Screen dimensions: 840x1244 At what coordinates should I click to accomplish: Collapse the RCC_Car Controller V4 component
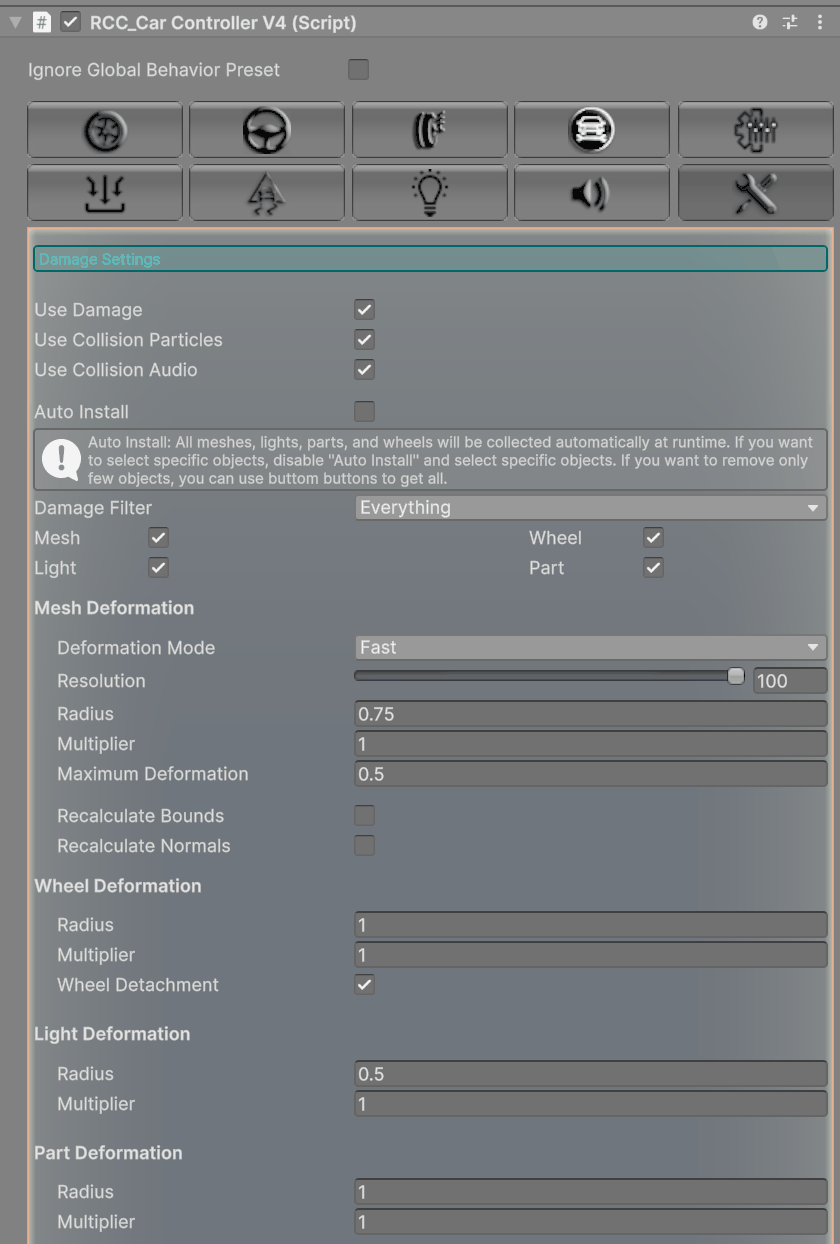pos(15,22)
